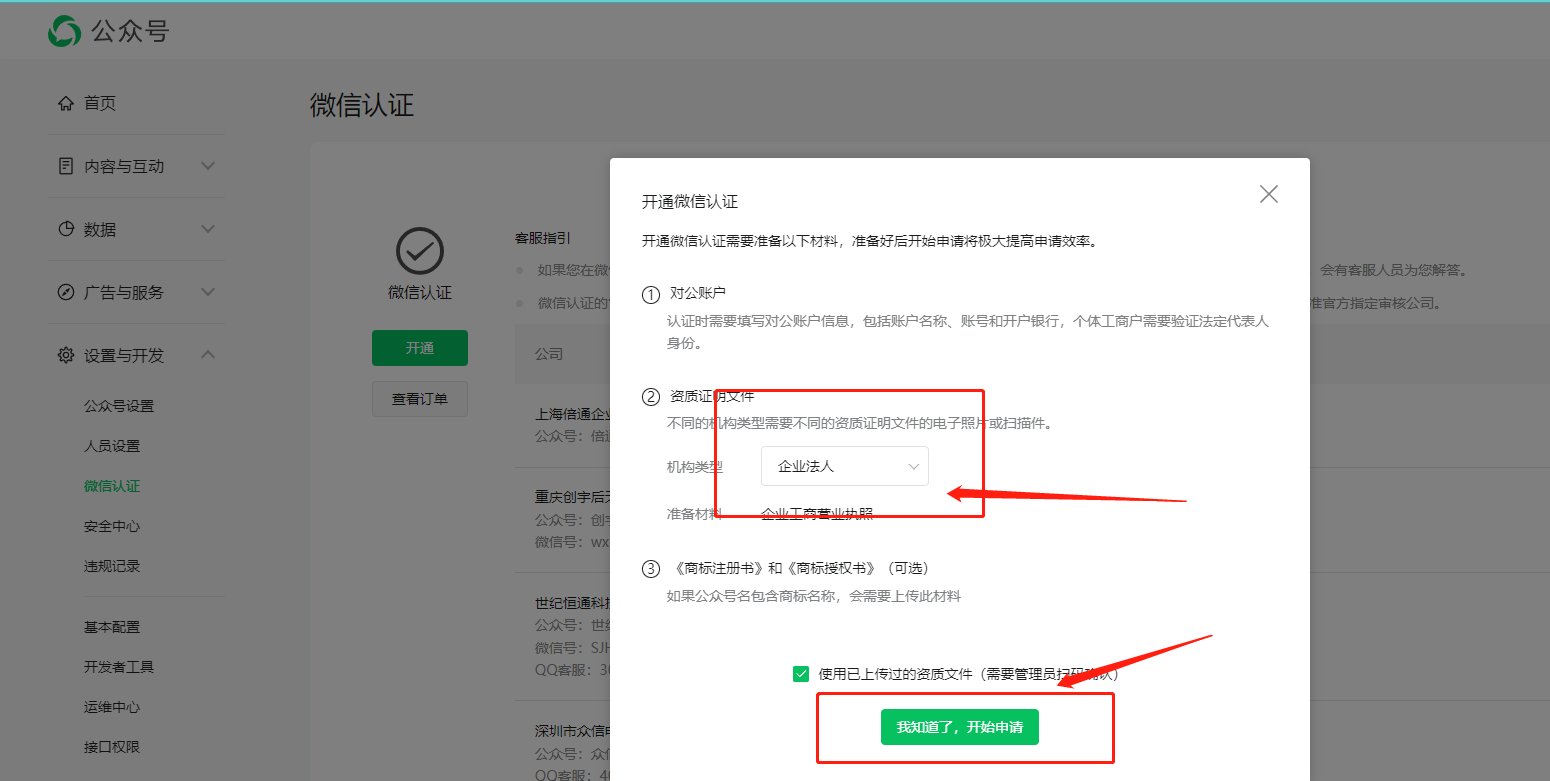The image size is (1550, 781).
Task: Go to 公众号设置 in sidebar
Action: pyautogui.click(x=119, y=406)
